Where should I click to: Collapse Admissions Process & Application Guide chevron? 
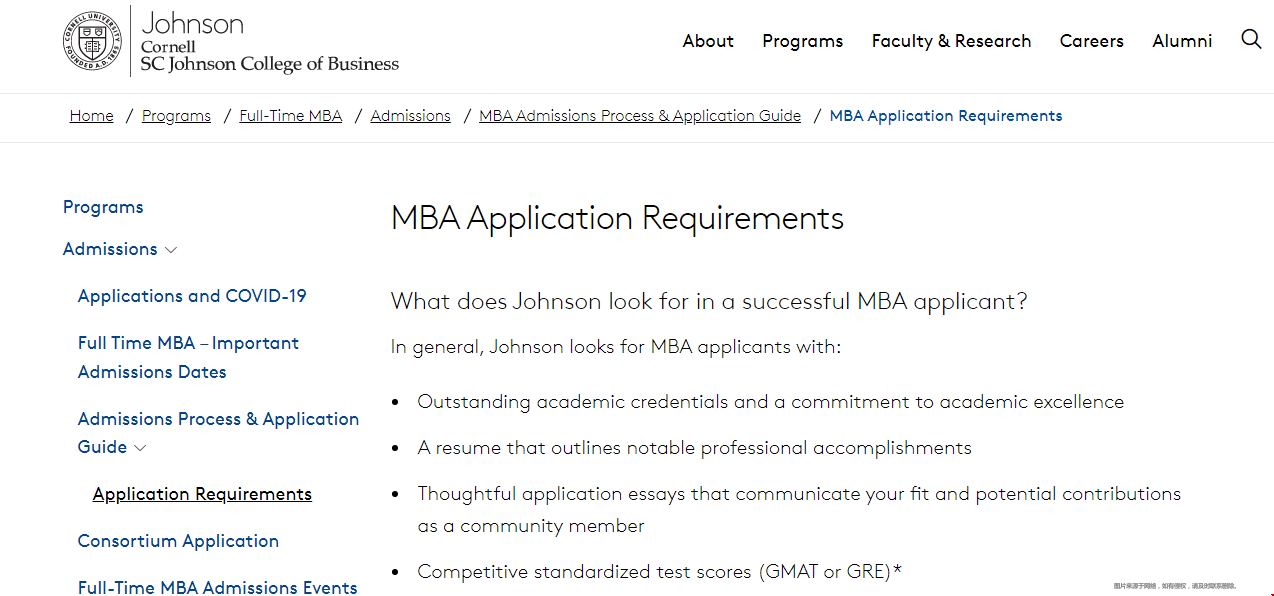pos(140,448)
